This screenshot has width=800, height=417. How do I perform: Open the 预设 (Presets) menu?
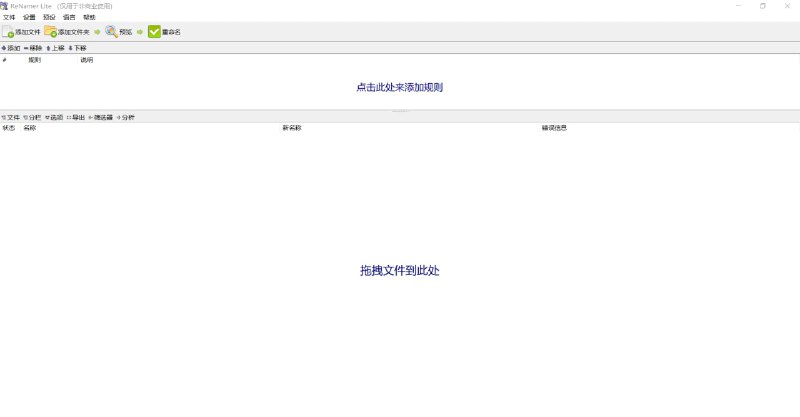point(49,17)
